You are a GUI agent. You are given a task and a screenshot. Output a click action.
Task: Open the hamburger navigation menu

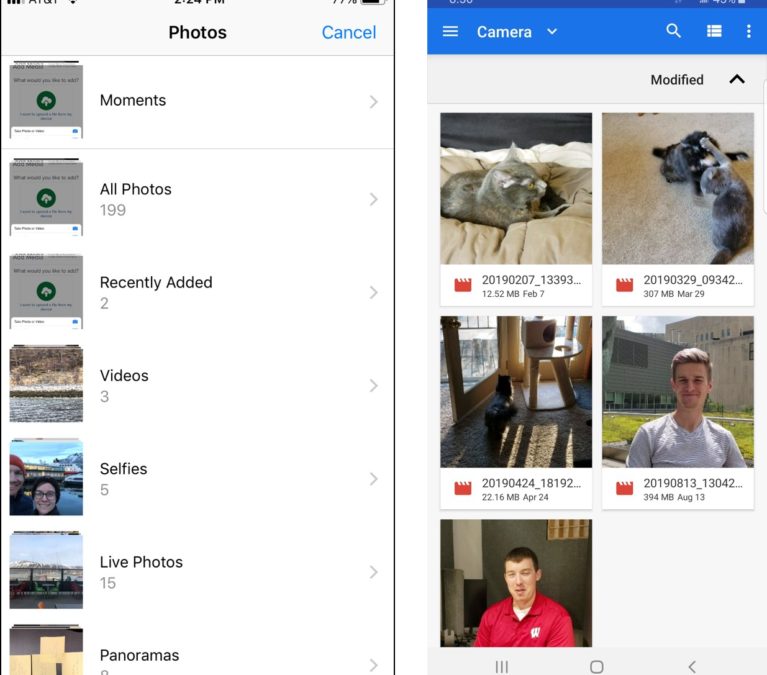tap(450, 32)
